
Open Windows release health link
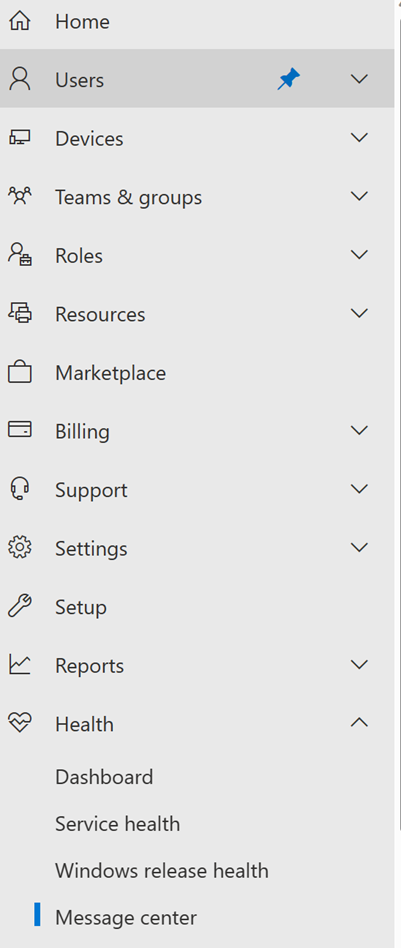click(x=161, y=871)
